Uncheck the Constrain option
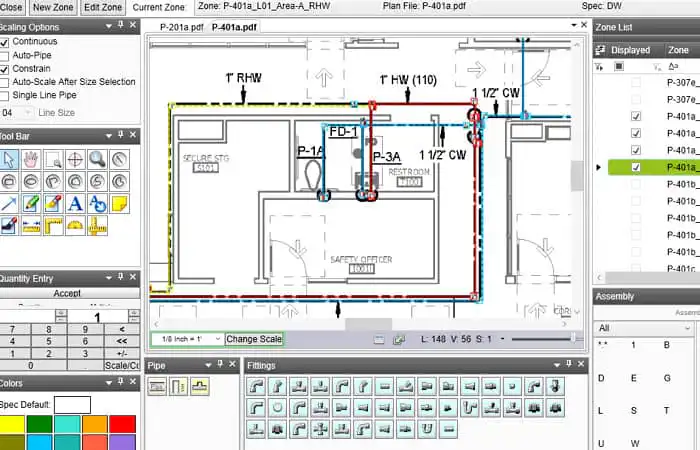 [x=4, y=70]
